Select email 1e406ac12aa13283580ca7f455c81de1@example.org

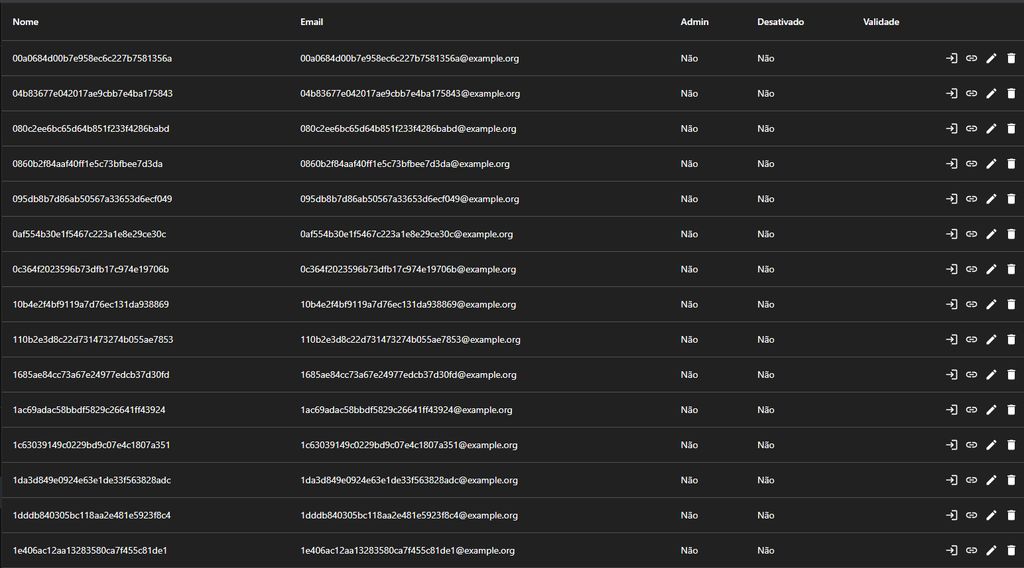pos(408,550)
